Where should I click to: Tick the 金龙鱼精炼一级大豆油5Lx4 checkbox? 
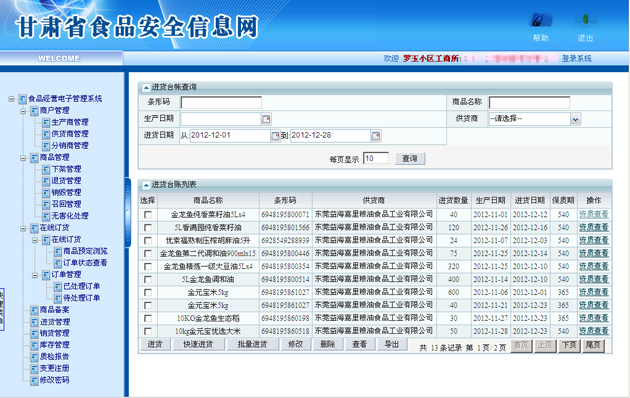click(x=148, y=266)
